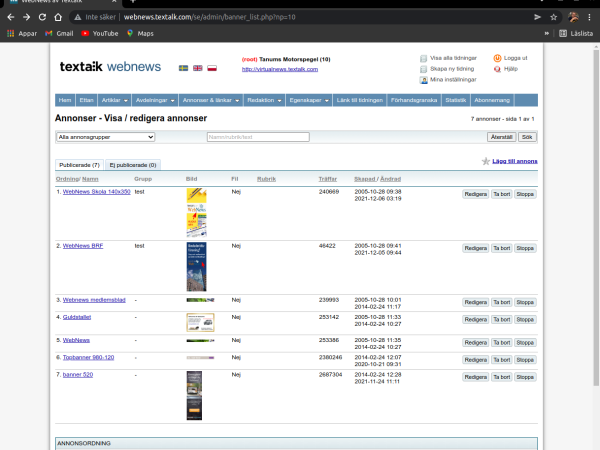Image resolution: width=600 pixels, height=450 pixels.
Task: Select the hit count 2687304
Action: point(330,375)
